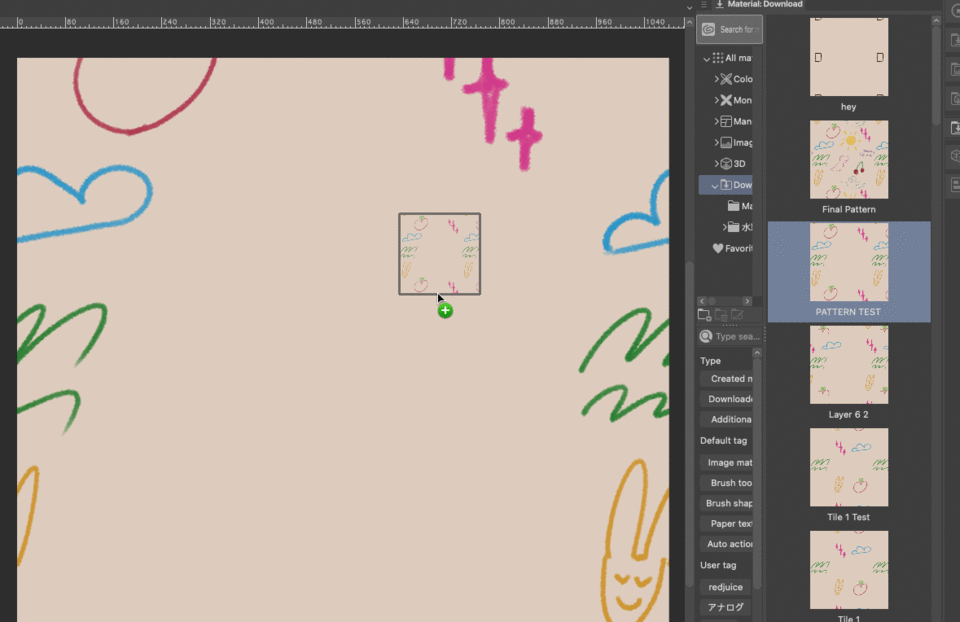Toggle the 'Brush shap...' default tag
This screenshot has height=622, width=960.
pyautogui.click(x=727, y=503)
